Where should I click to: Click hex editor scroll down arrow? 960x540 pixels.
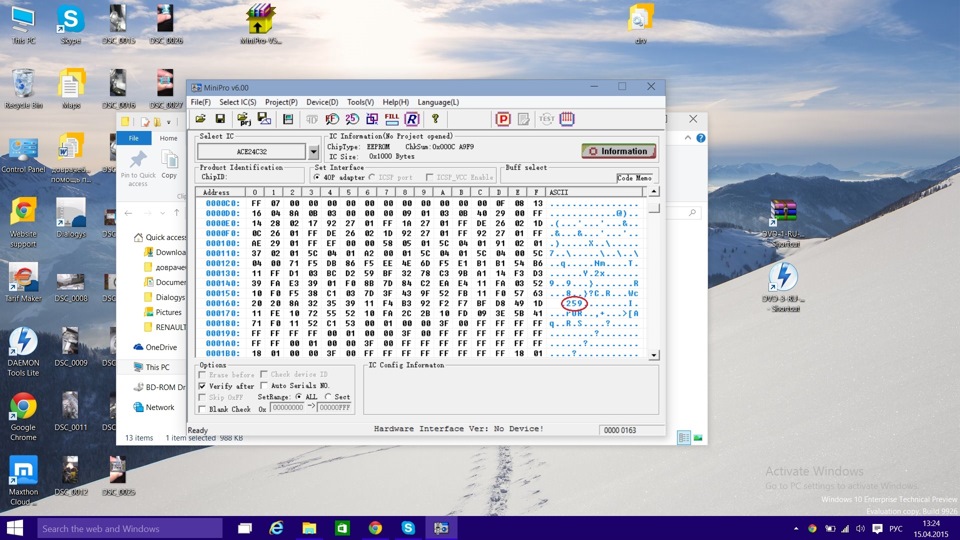(654, 354)
